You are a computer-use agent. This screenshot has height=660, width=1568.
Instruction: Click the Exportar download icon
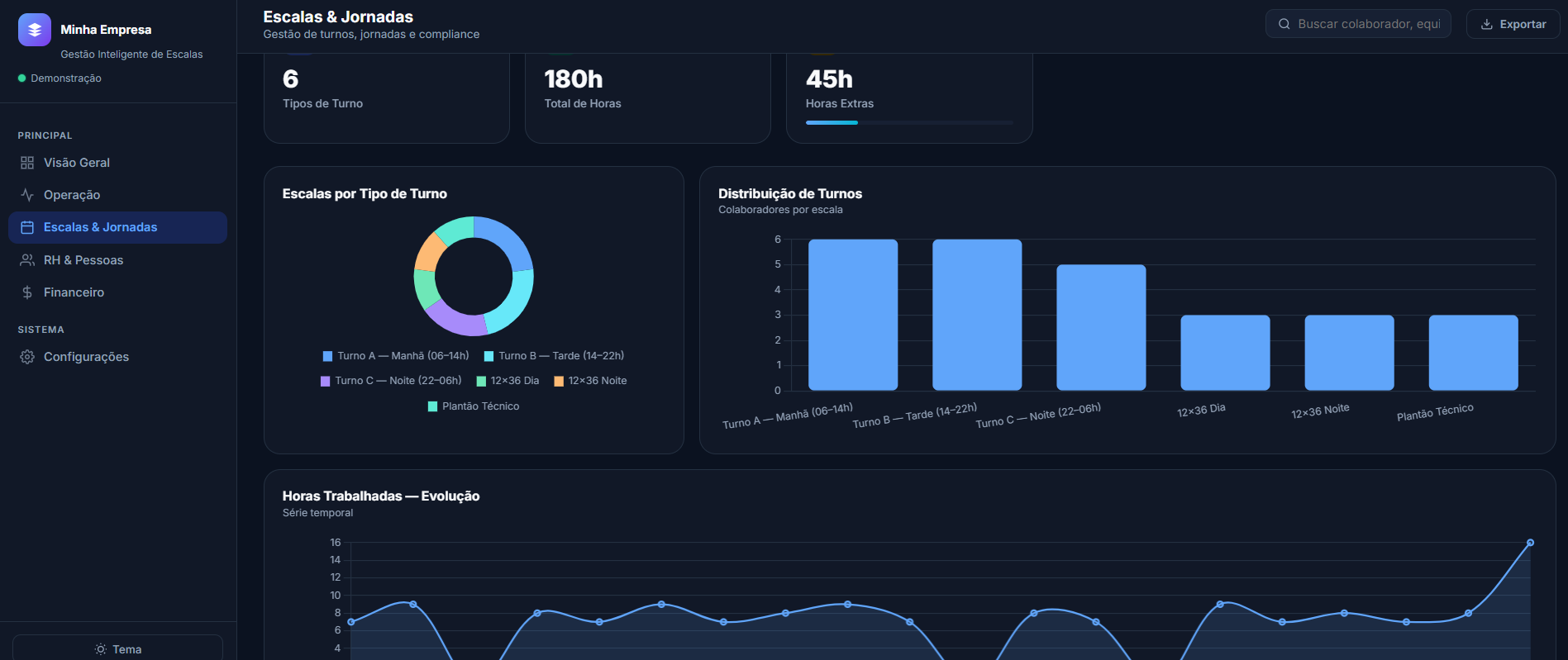pos(1487,24)
